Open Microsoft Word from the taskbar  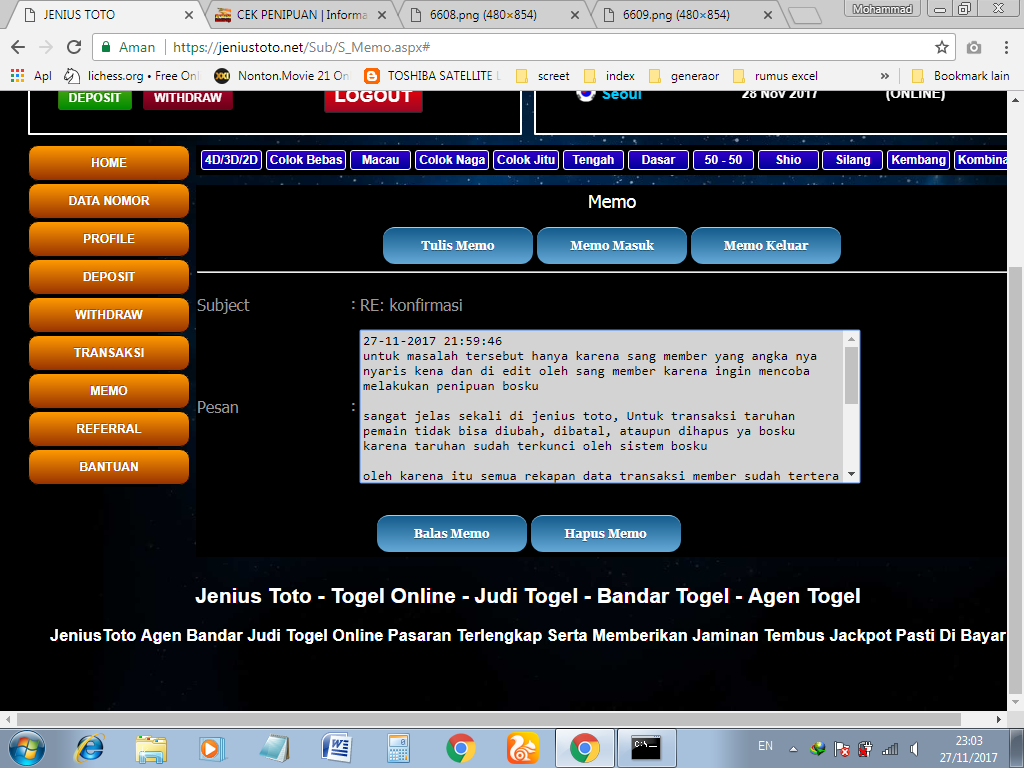click(x=336, y=747)
